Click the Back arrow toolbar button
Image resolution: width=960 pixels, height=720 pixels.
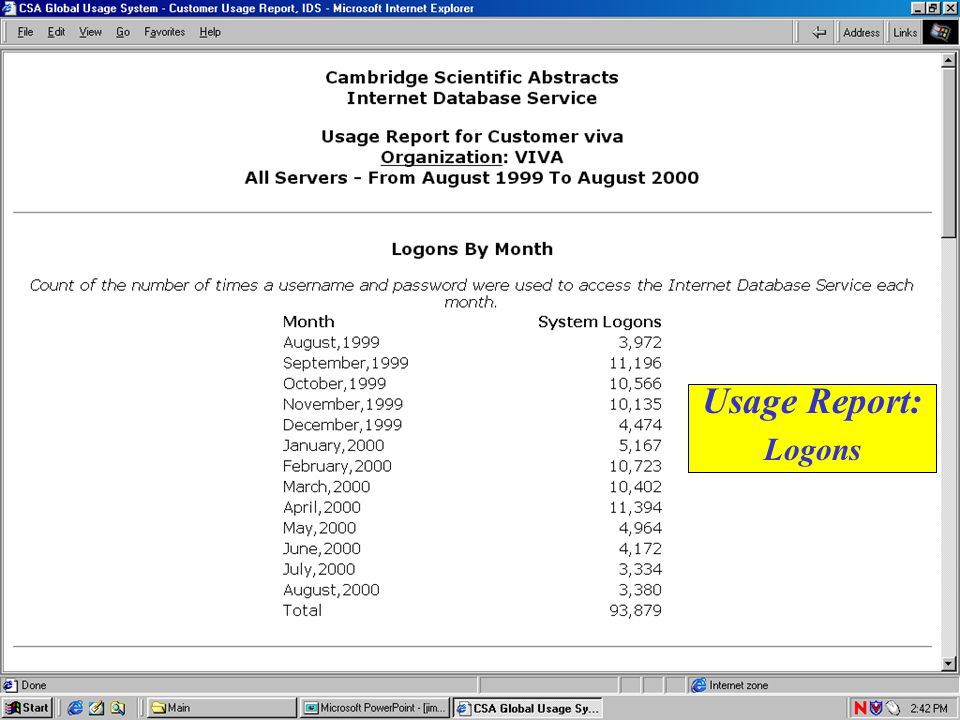point(819,32)
